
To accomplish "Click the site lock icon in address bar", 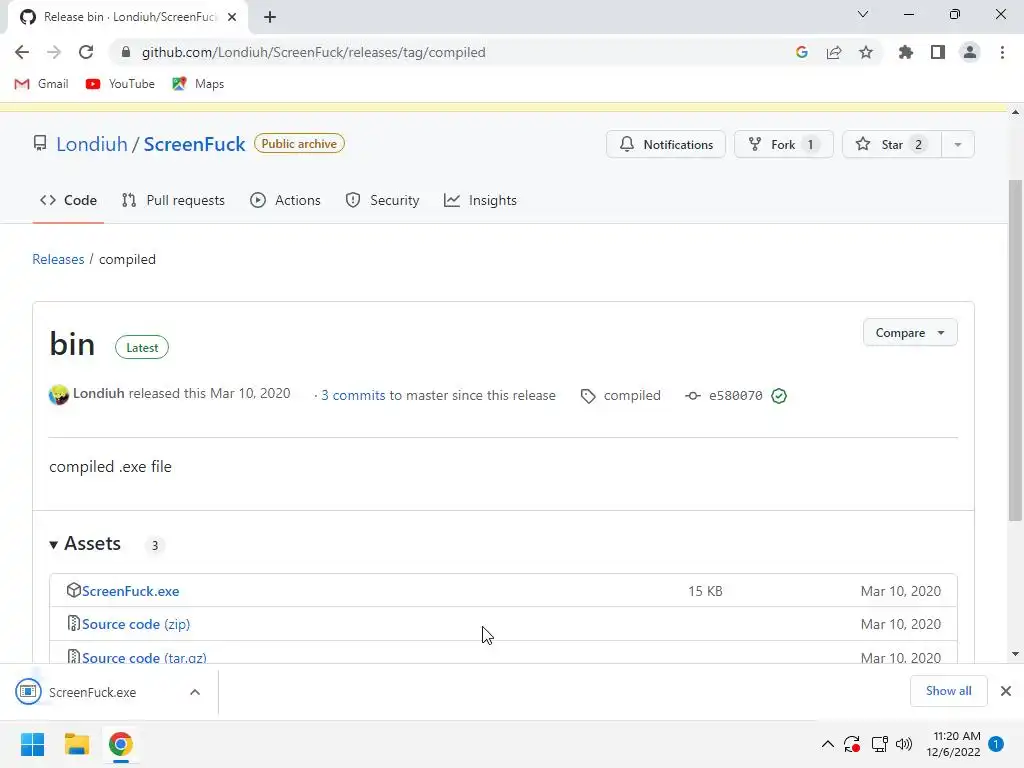I will click(x=126, y=52).
